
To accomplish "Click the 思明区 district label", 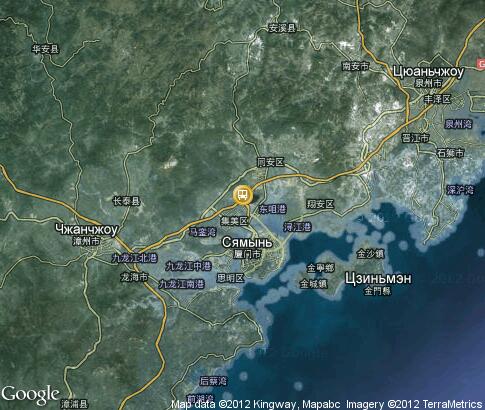I will (230, 278).
